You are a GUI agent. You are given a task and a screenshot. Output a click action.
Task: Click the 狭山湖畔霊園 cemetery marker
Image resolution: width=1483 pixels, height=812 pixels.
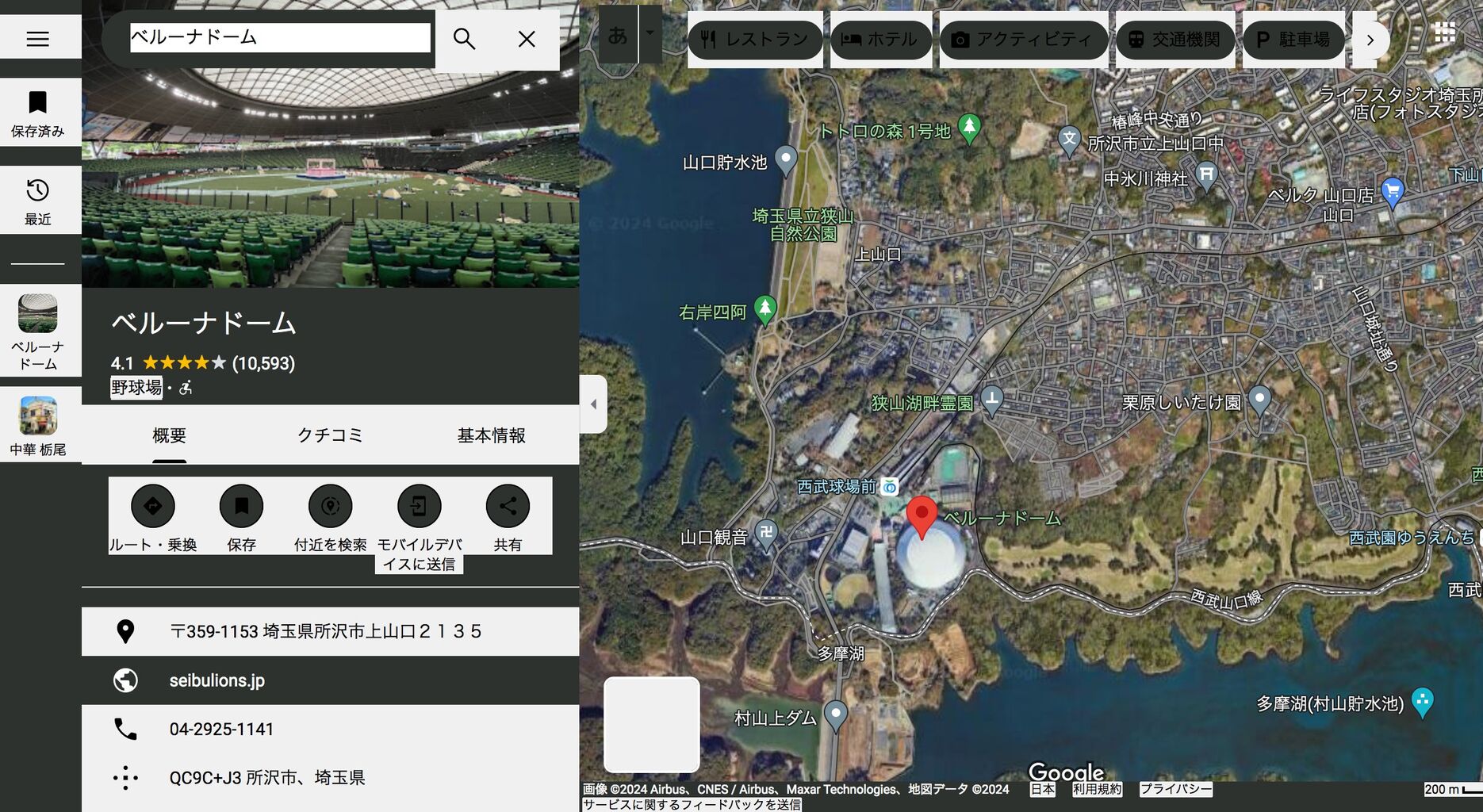click(992, 400)
